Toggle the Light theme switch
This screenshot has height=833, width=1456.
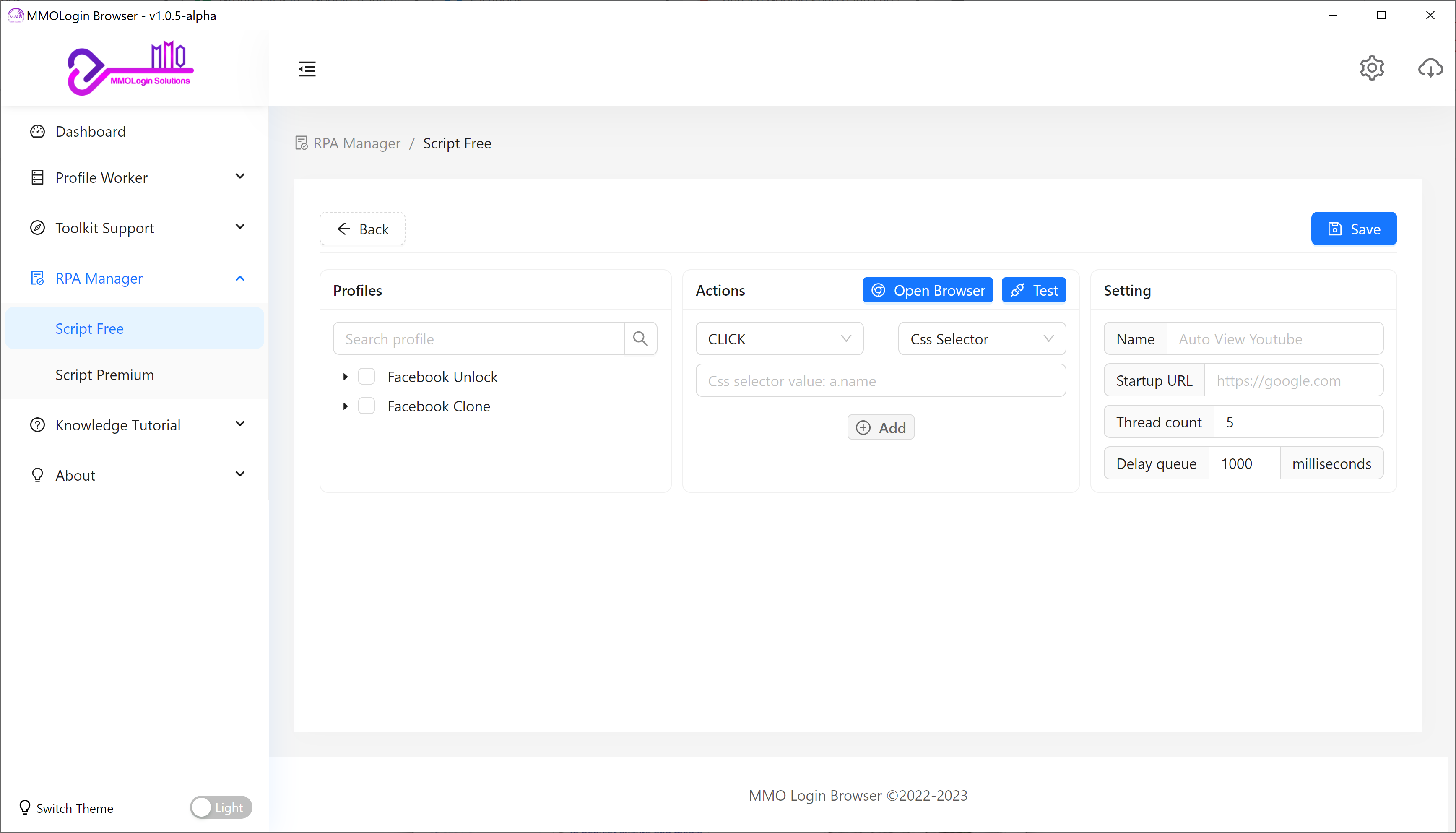[221, 807]
